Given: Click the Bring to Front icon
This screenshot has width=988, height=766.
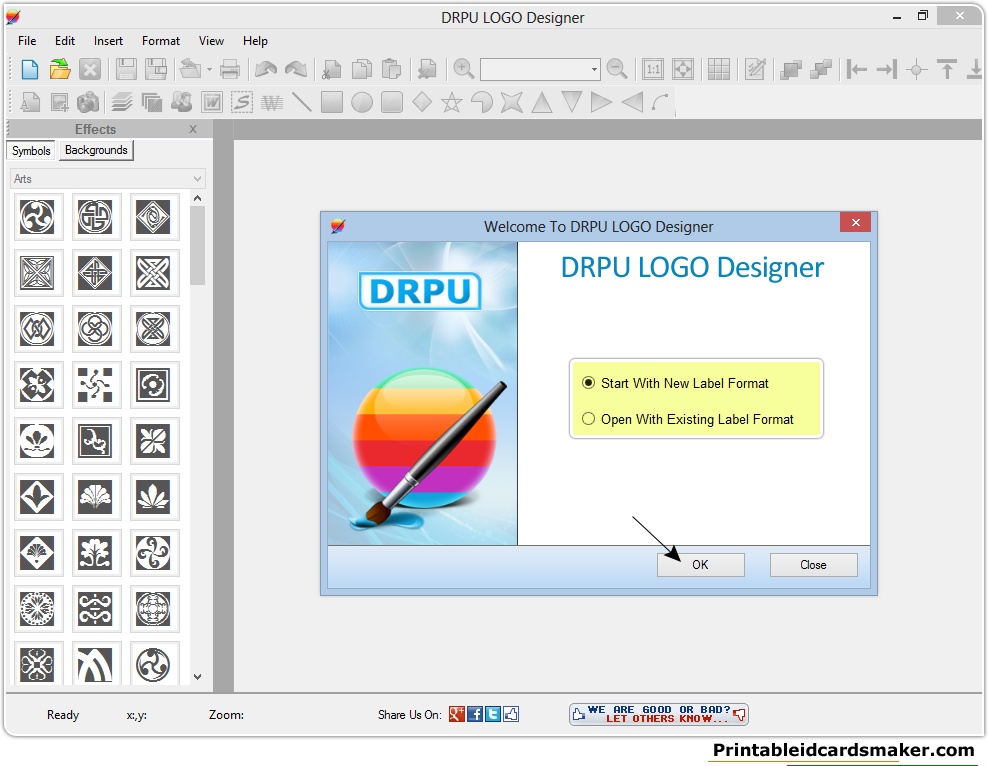Looking at the screenshot, I should point(790,69).
